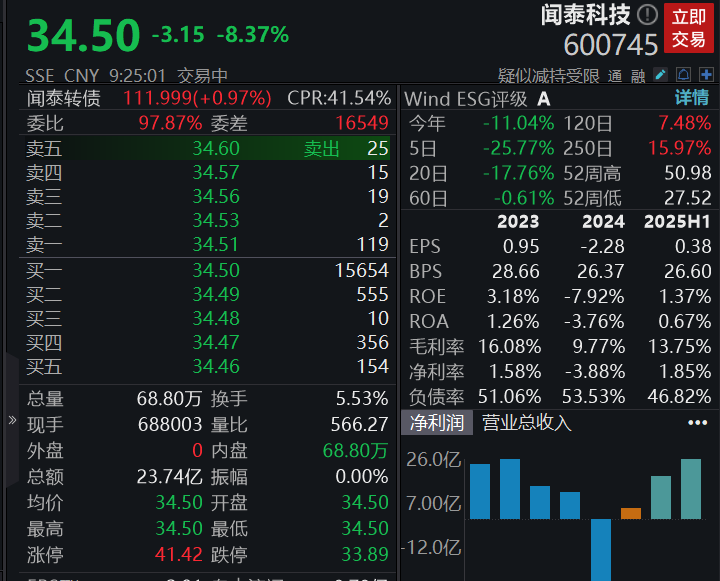Click the 涨停 limit-up price 41.42
This screenshot has width=720, height=581.
pyautogui.click(x=181, y=554)
